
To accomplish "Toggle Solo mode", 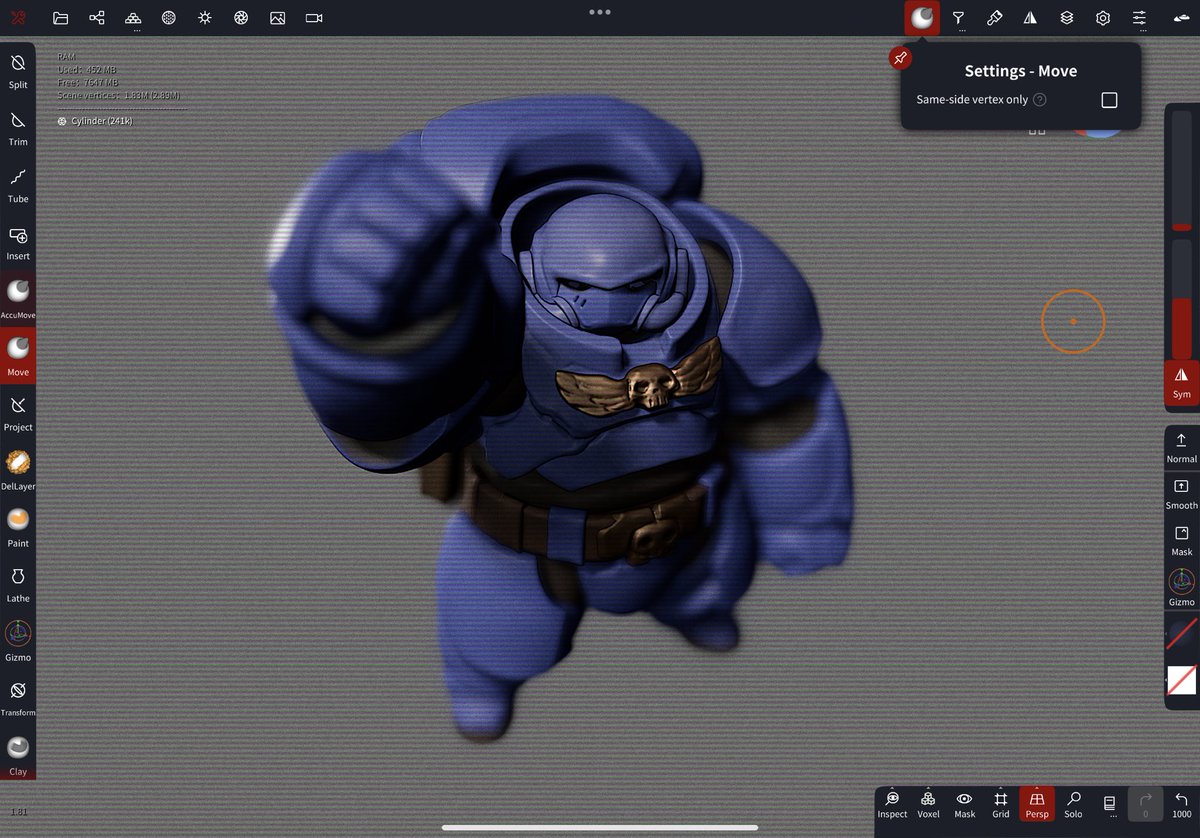I will (x=1073, y=804).
